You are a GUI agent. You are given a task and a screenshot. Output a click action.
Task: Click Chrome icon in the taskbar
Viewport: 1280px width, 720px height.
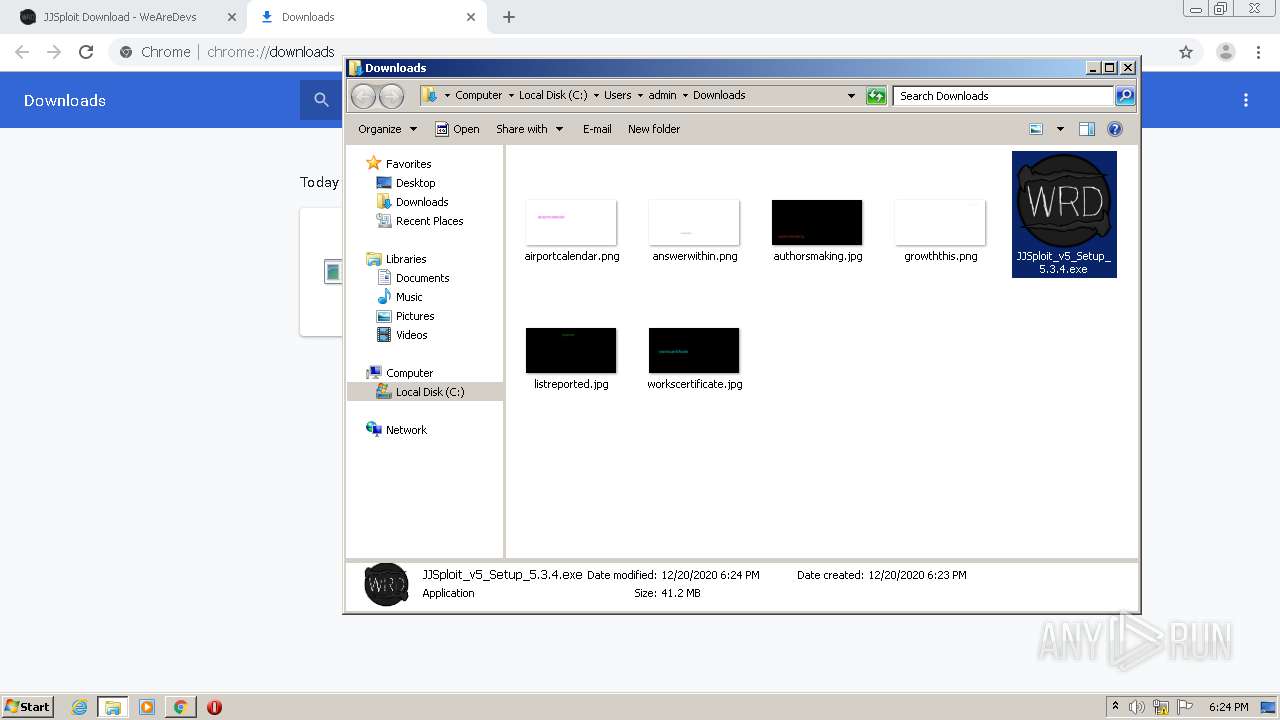tap(180, 707)
